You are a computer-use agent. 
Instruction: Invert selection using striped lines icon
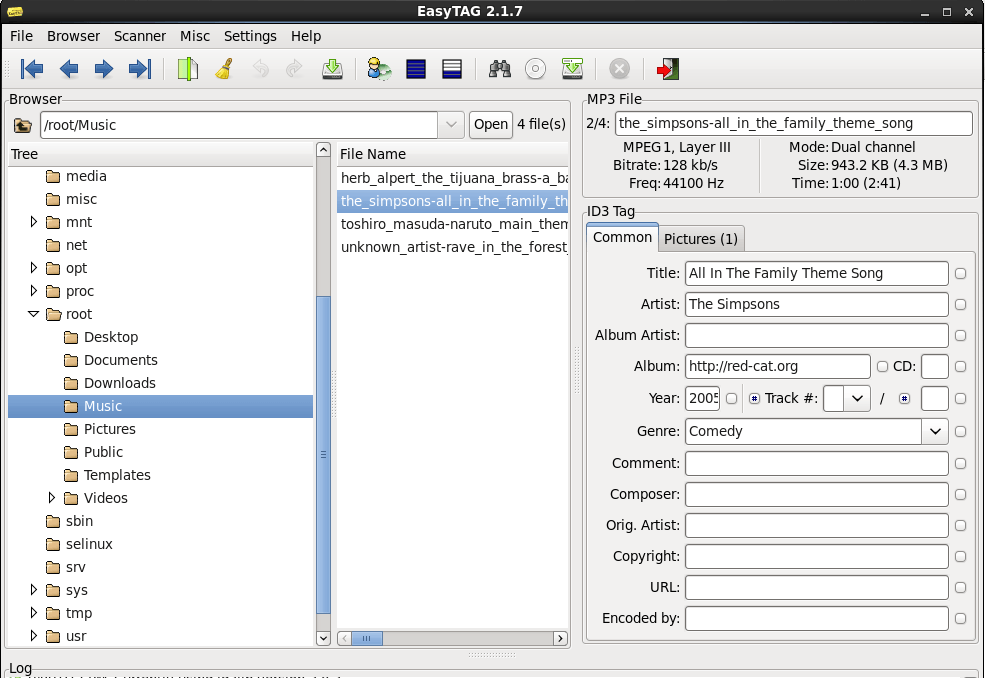452,69
